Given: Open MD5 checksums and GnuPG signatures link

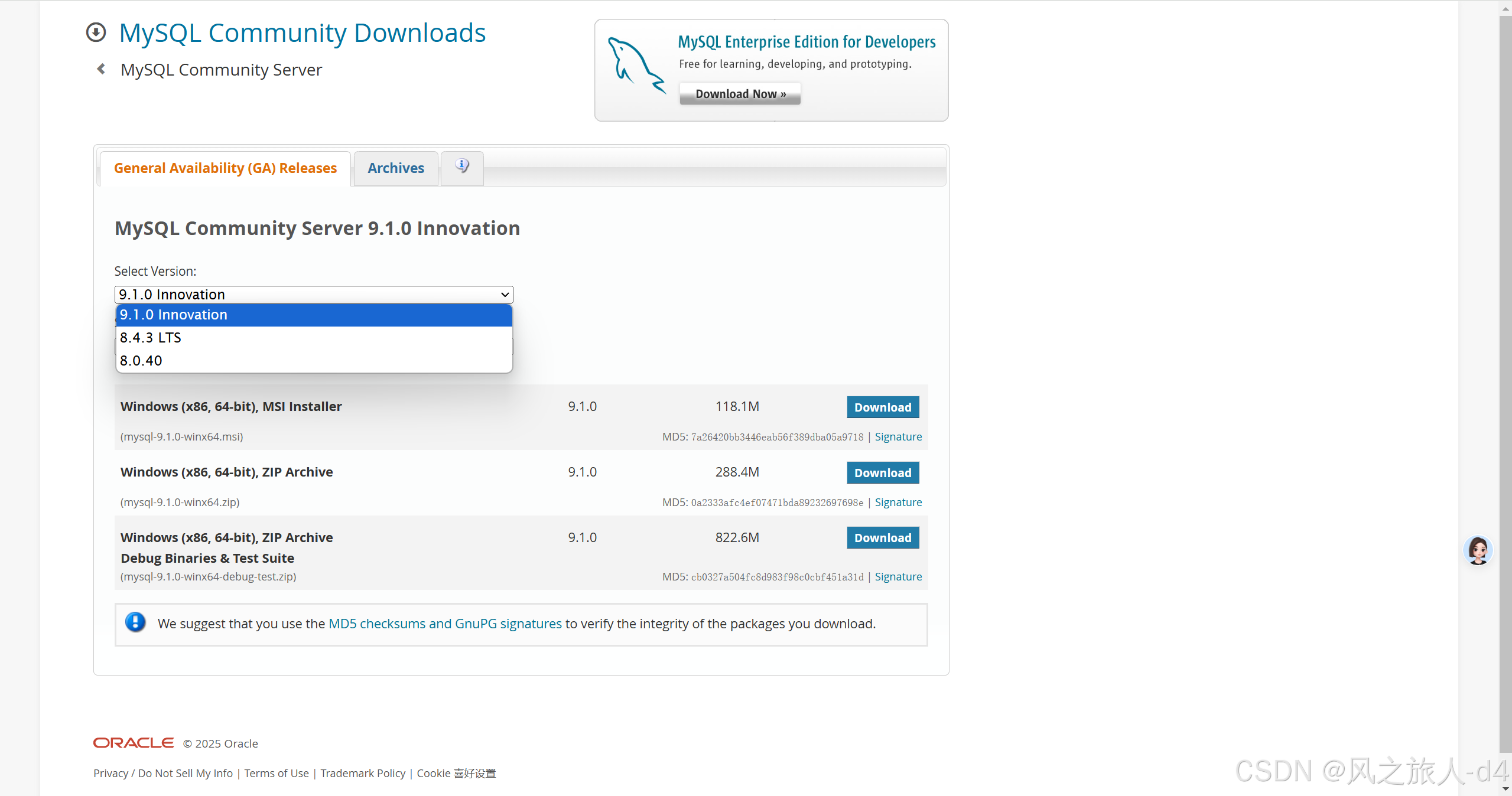Looking at the screenshot, I should (x=445, y=624).
